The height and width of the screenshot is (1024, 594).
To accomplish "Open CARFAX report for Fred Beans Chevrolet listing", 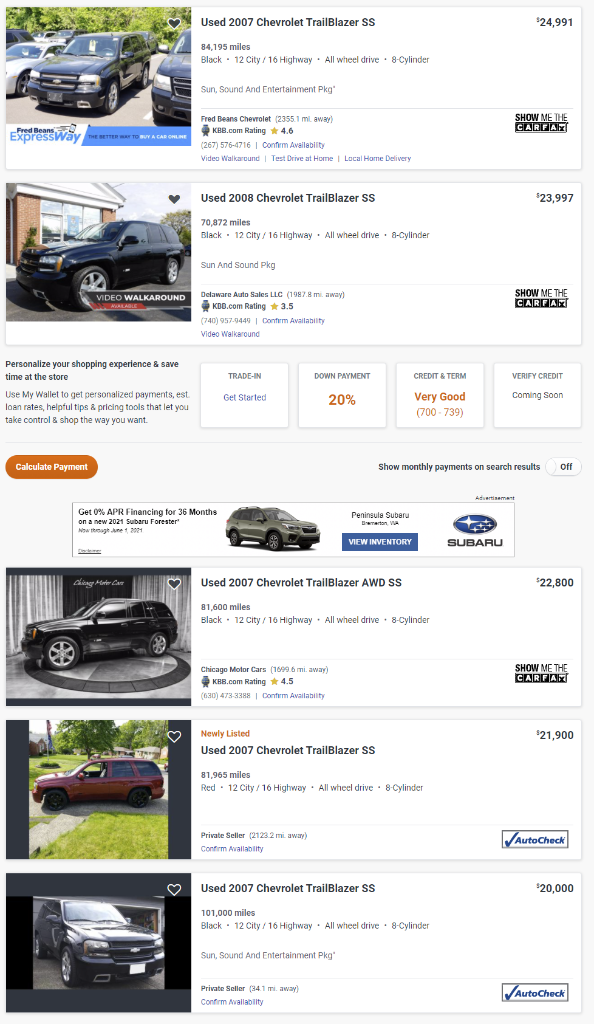I will tap(541, 123).
